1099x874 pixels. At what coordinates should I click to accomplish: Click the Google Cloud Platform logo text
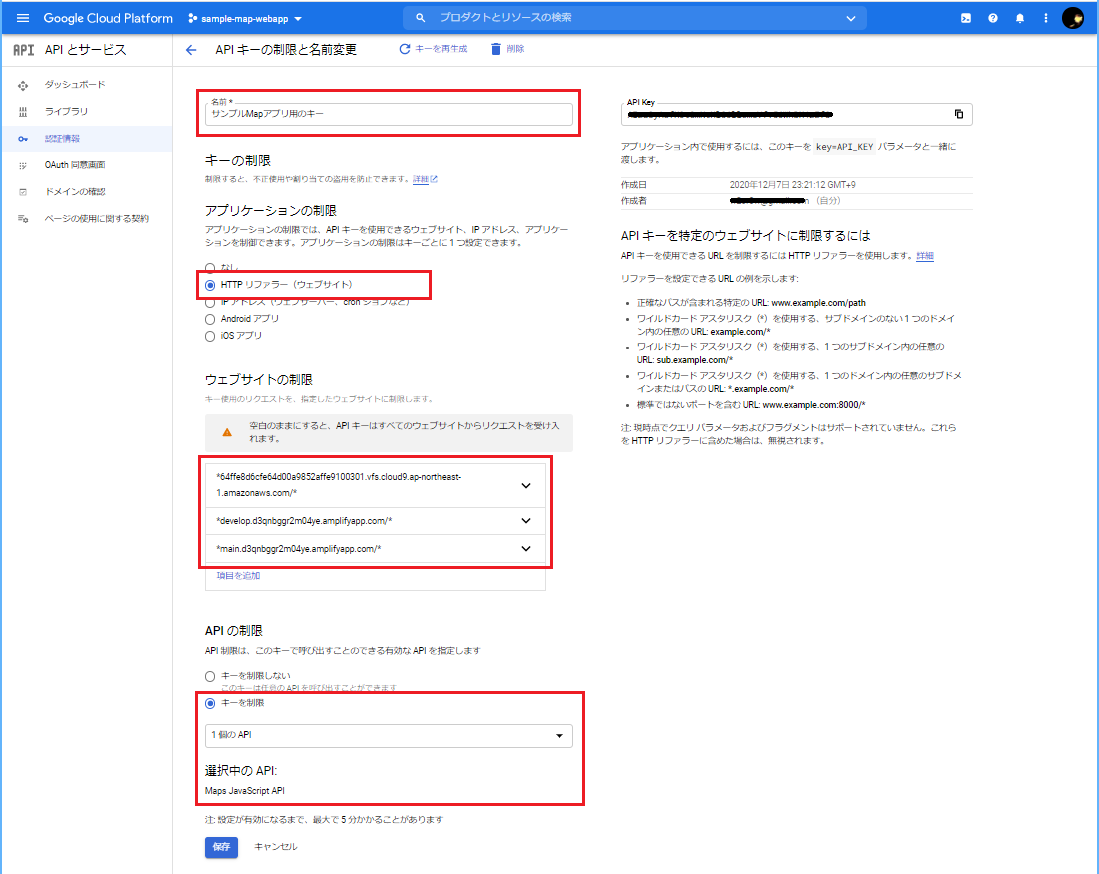[108, 18]
